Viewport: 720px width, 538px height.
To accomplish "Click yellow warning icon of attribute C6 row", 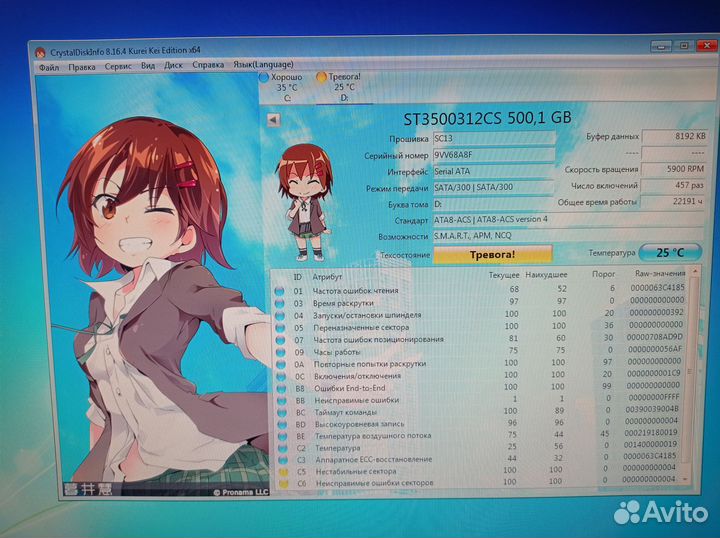I will point(283,483).
